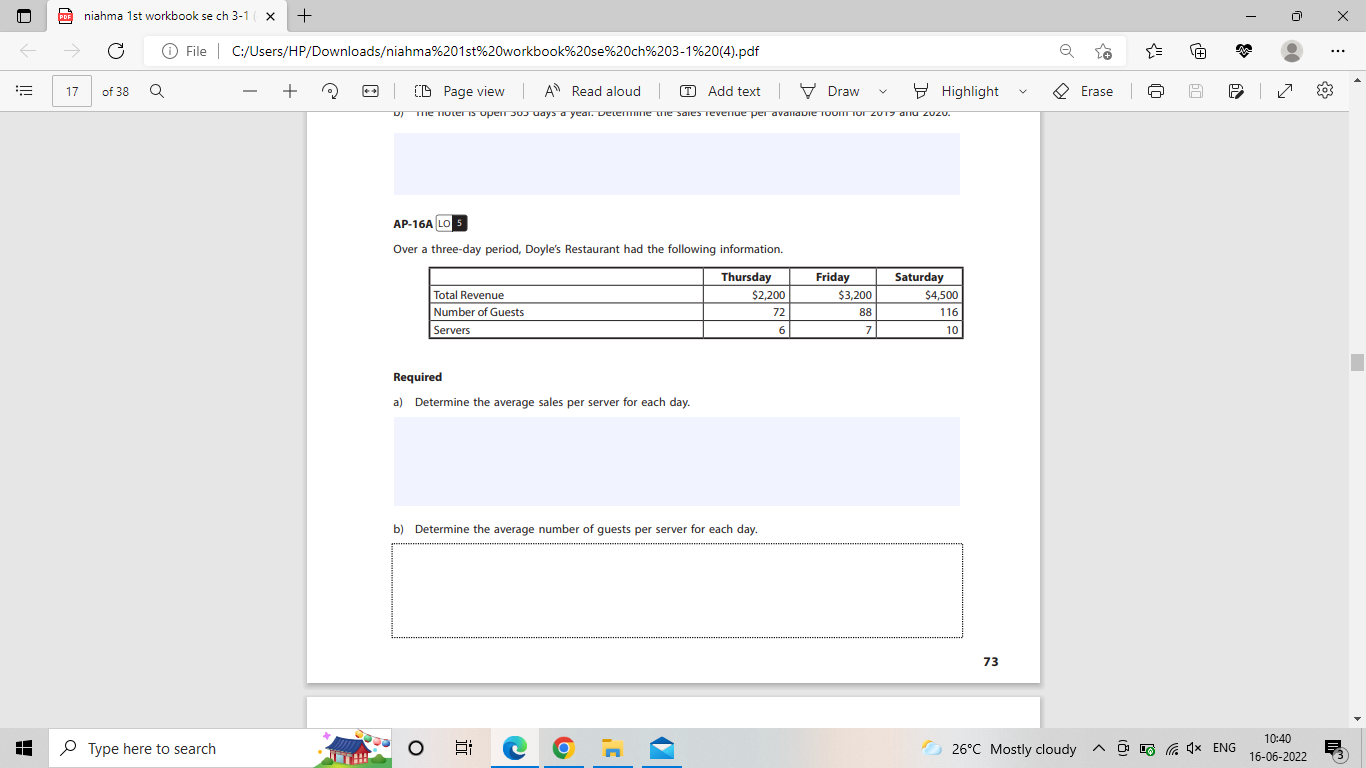Select the Erase tool
The height and width of the screenshot is (768, 1366).
pos(1085,91)
